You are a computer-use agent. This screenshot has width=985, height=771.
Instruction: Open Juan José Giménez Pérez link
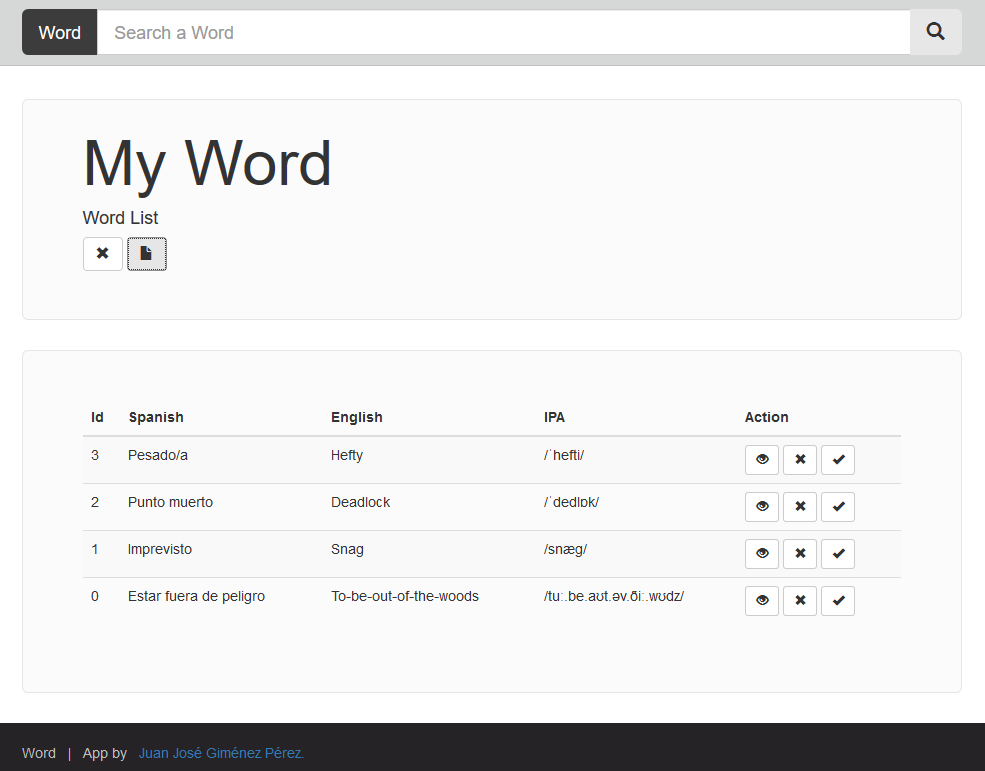221,753
